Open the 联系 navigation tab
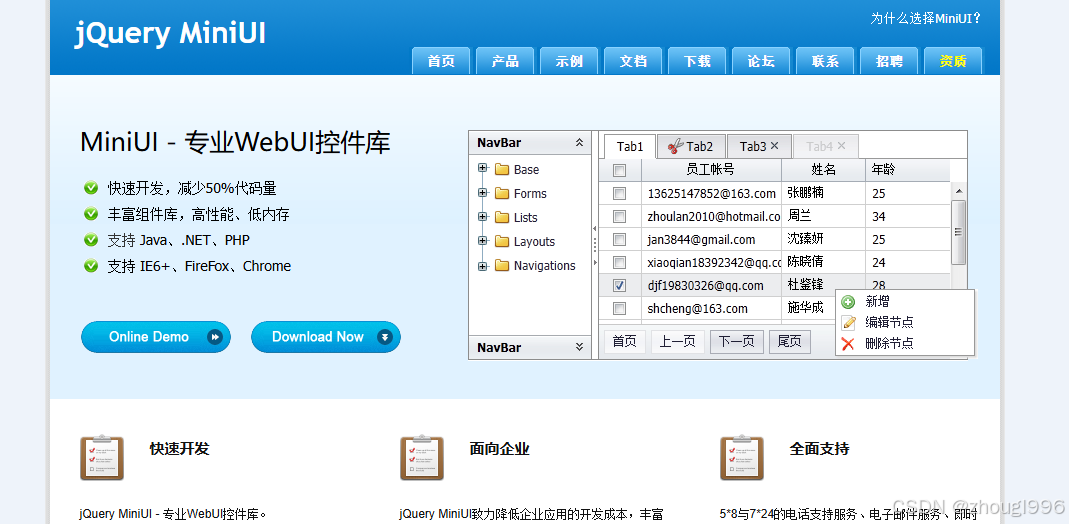 click(825, 61)
